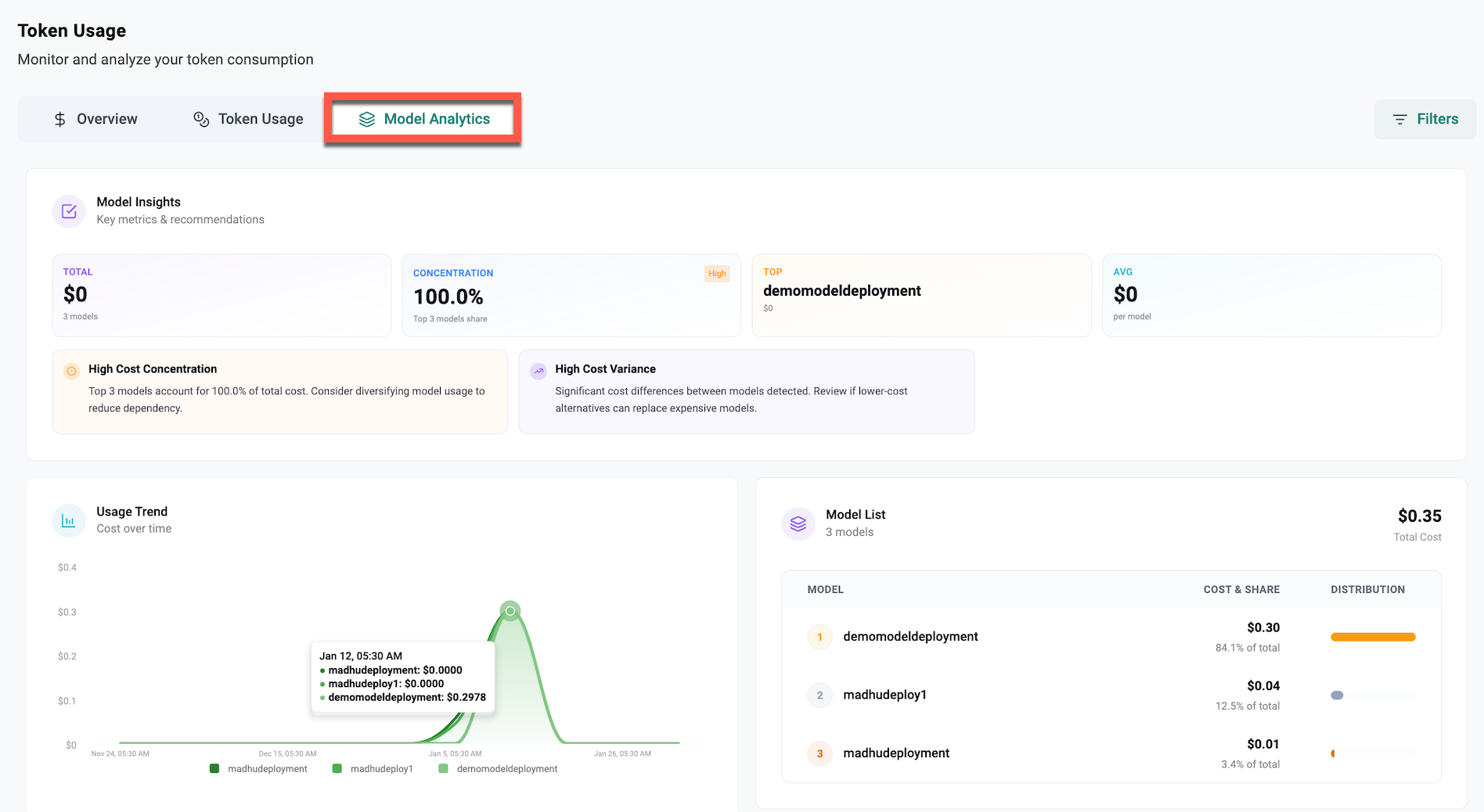The width and height of the screenshot is (1484, 812).
Task: Toggle demomodeldeployment series in chart legend
Action: coord(499,769)
